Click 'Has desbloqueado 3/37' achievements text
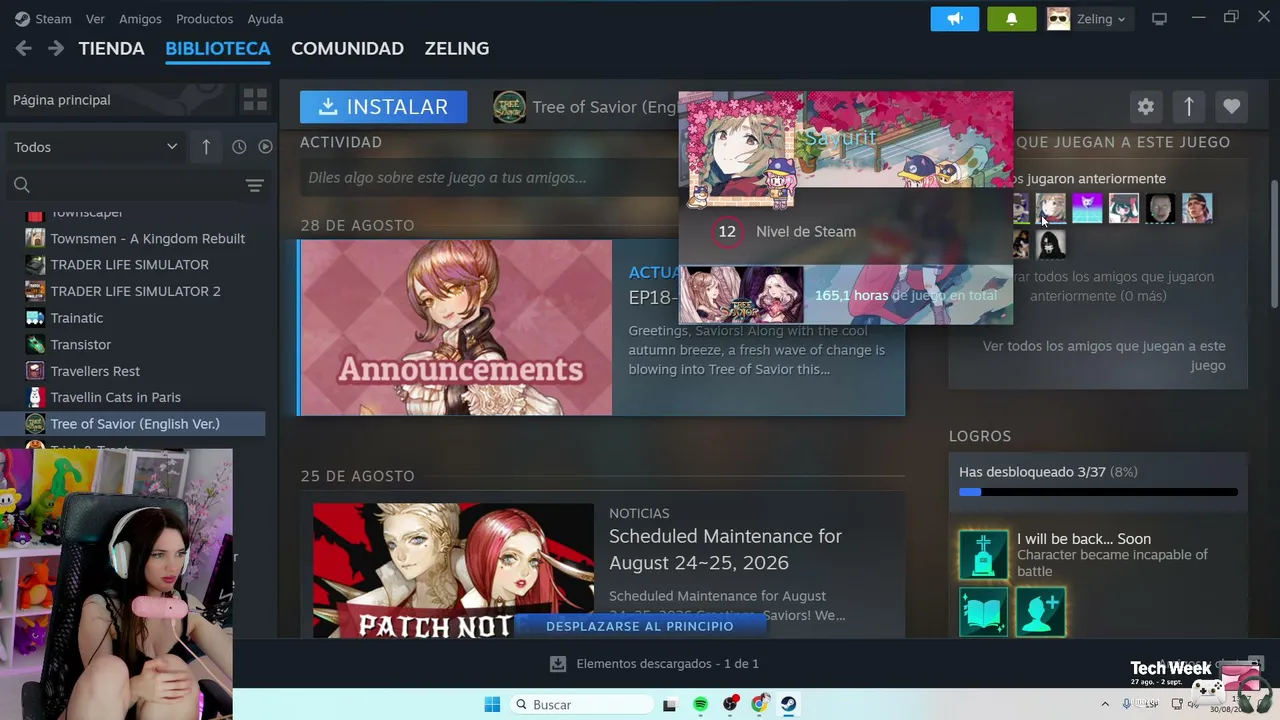Viewport: 1280px width, 720px height. (x=1048, y=472)
